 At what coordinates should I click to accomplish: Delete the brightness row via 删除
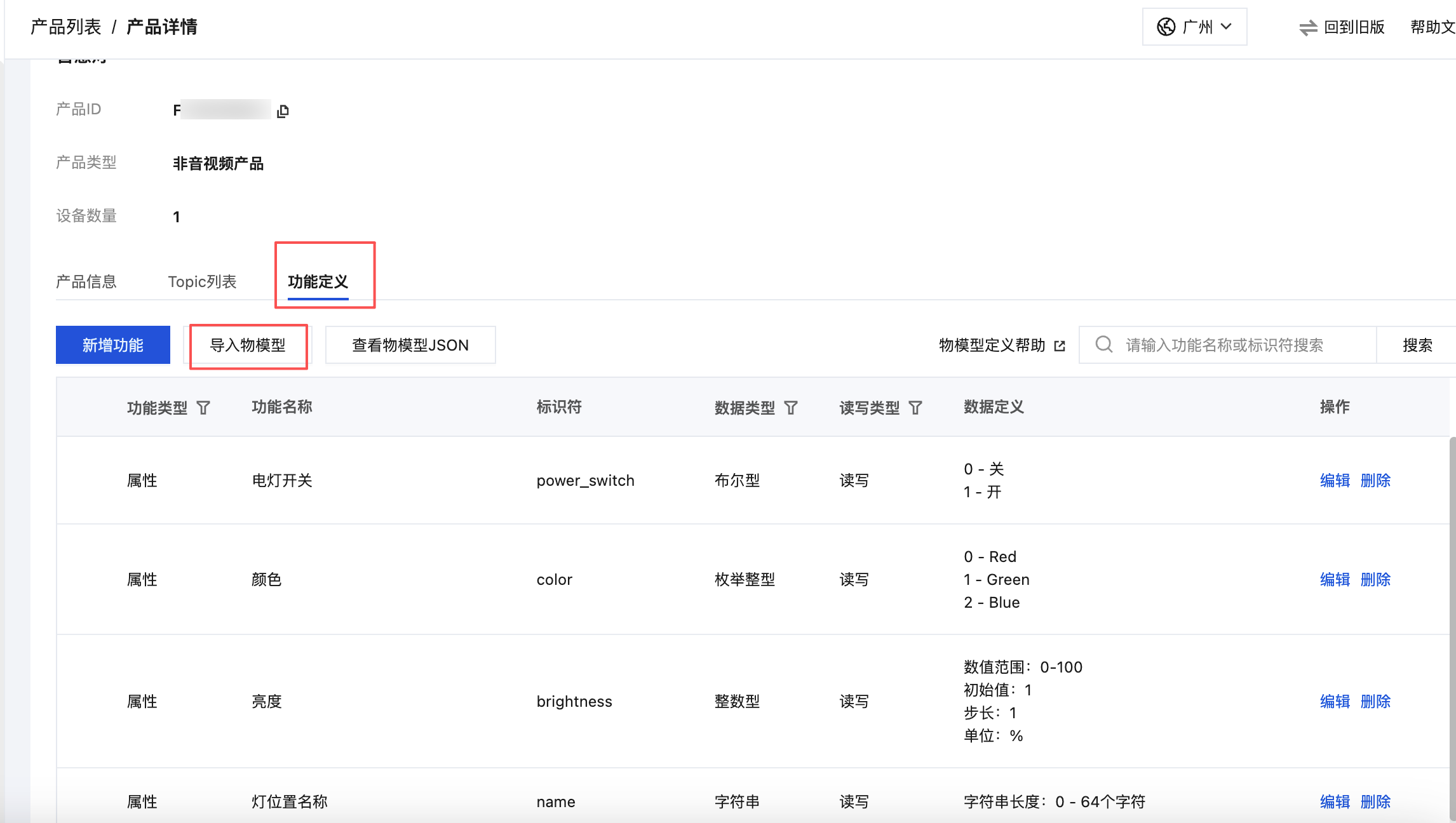coord(1375,701)
